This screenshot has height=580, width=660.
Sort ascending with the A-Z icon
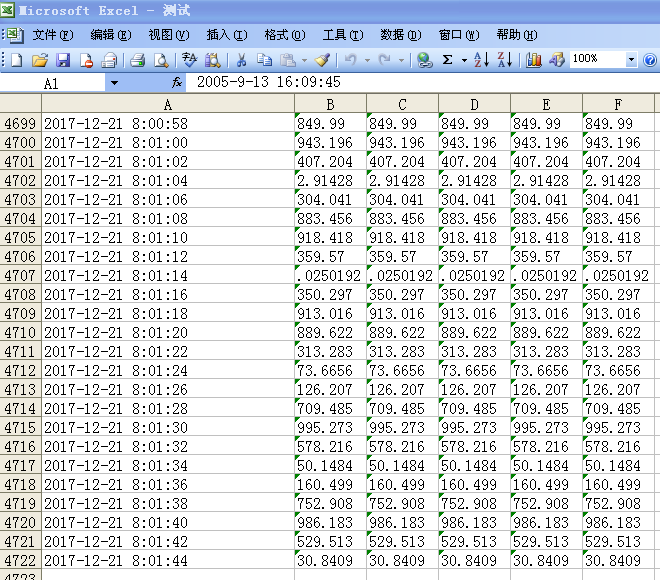[481, 60]
